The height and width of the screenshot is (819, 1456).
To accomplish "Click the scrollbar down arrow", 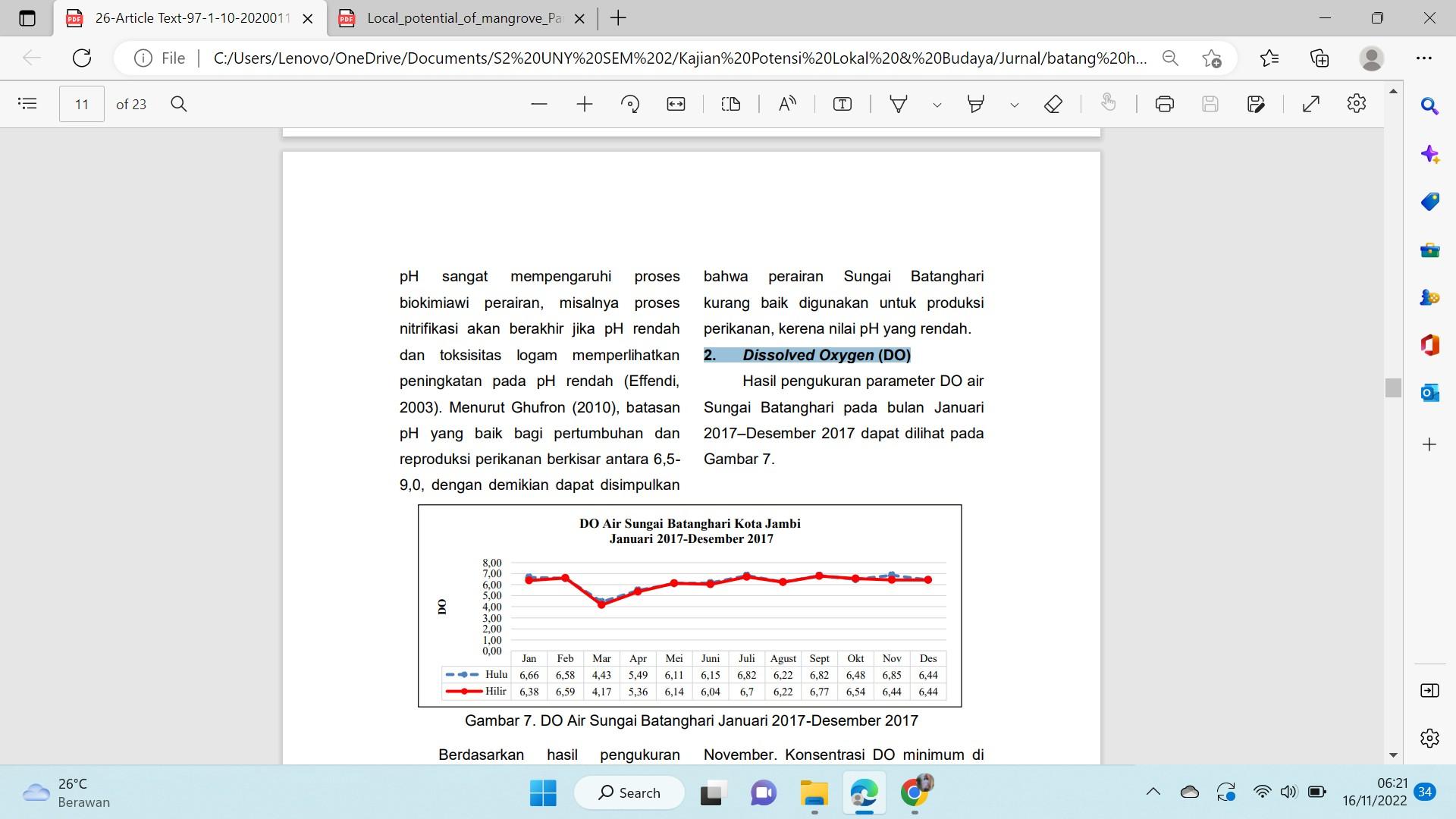I will point(1393,755).
